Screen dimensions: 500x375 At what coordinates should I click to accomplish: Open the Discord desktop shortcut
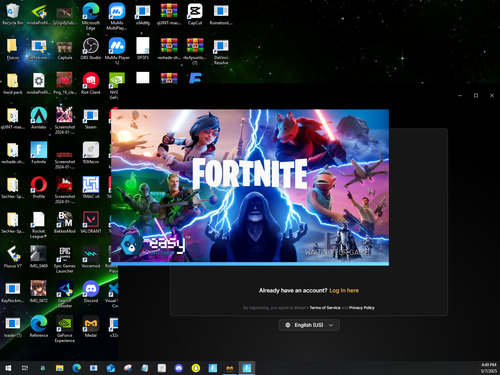[91, 292]
